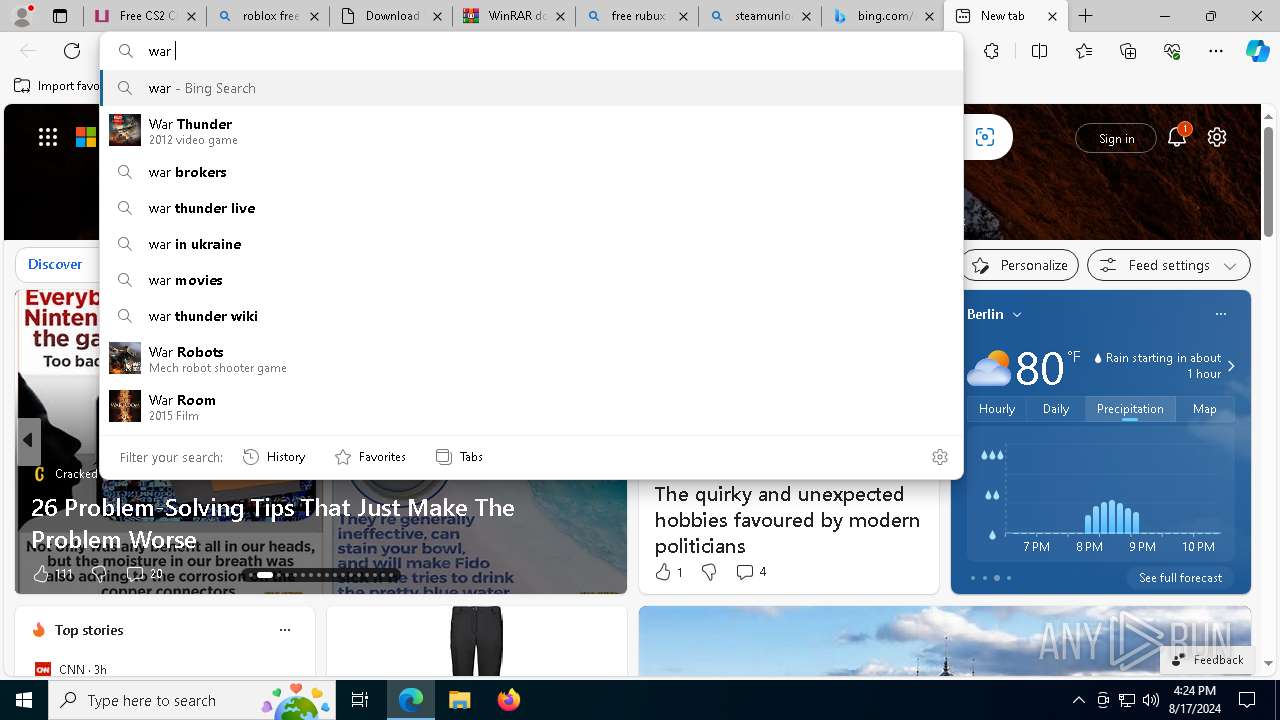
Task: Choose war movies suggestion
Action: click(531, 280)
